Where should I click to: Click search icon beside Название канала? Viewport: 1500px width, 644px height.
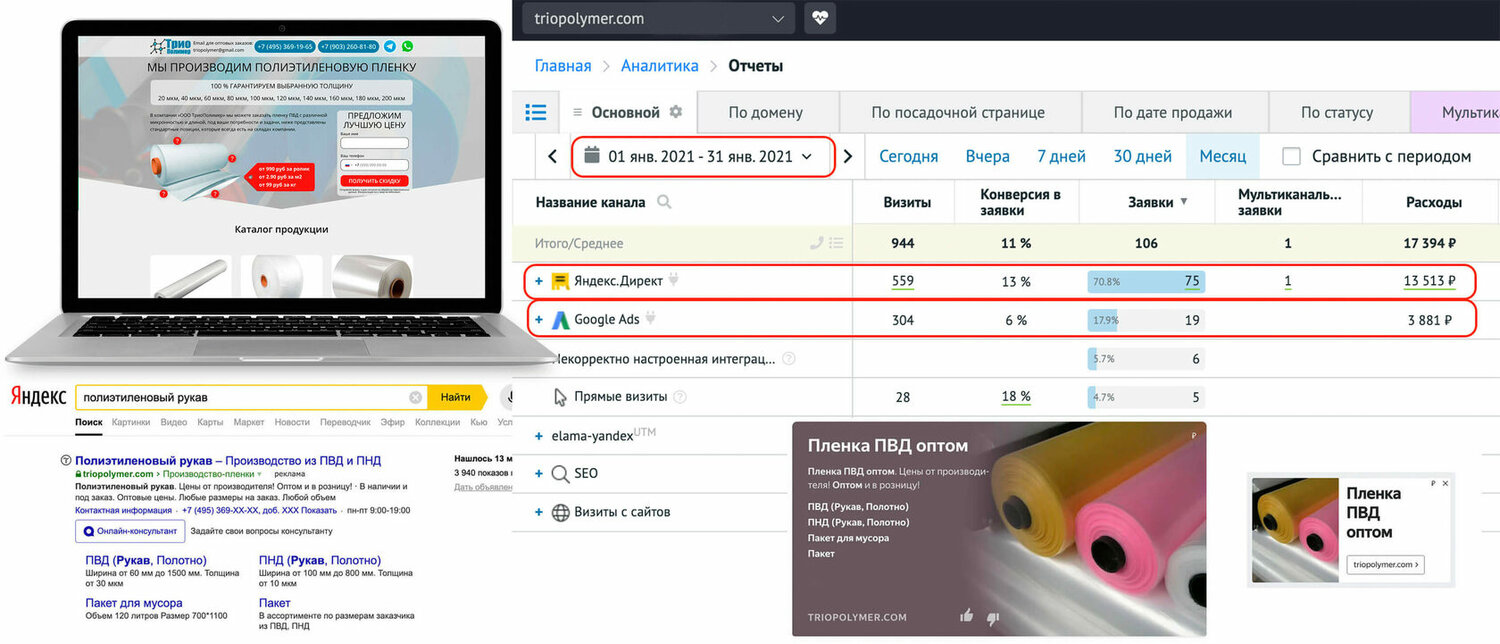coord(664,202)
